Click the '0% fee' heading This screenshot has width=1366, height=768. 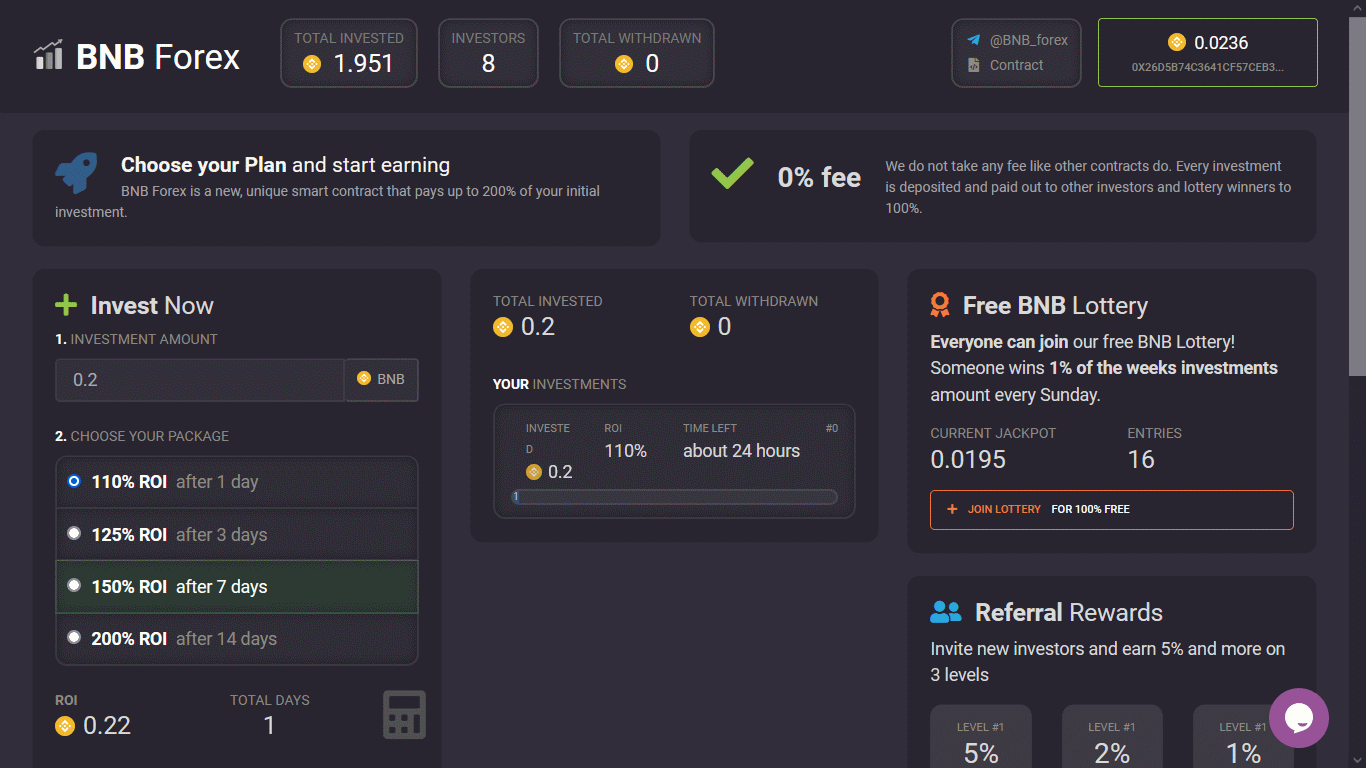[819, 177]
